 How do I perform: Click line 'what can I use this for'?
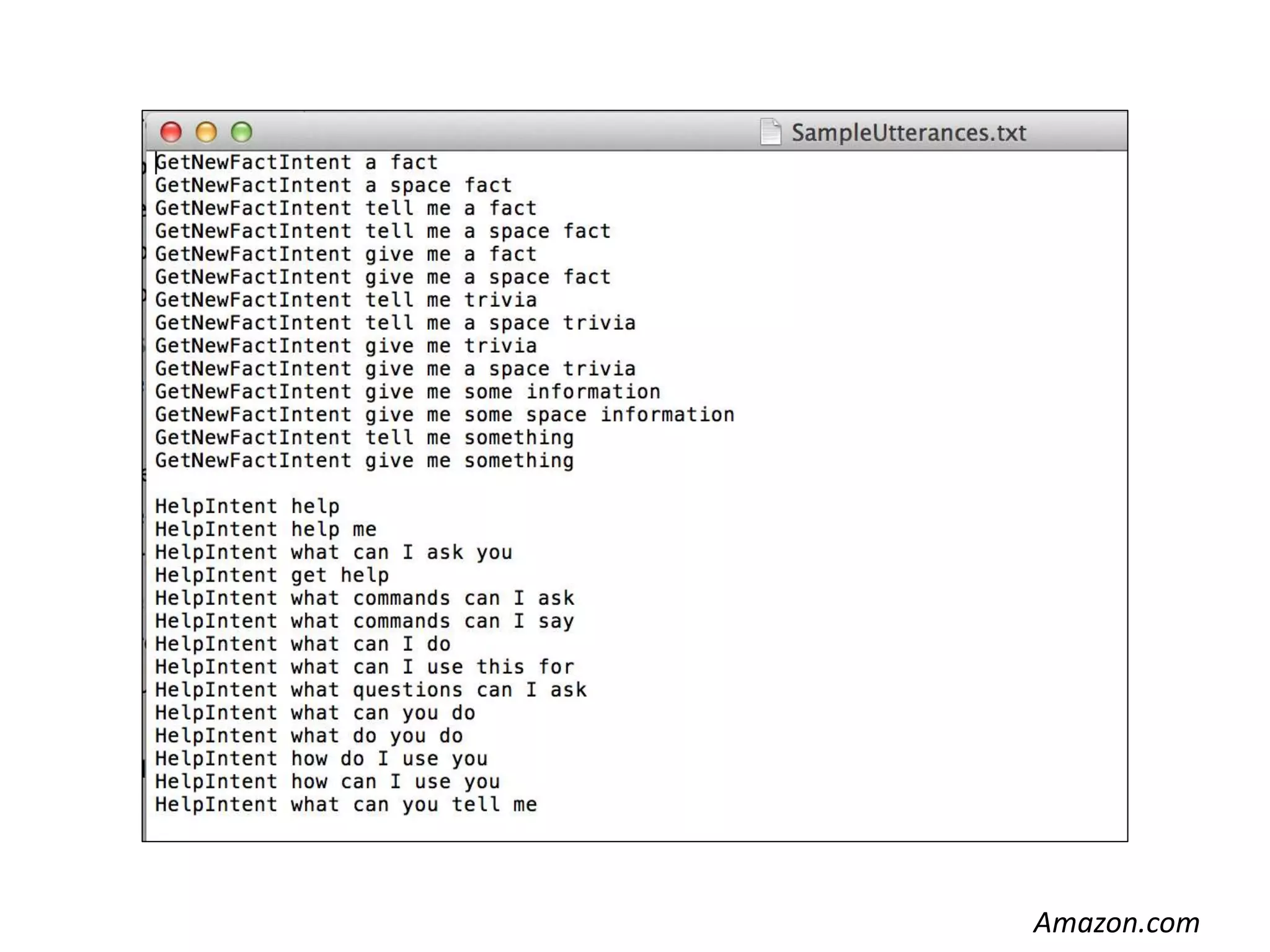click(x=364, y=667)
